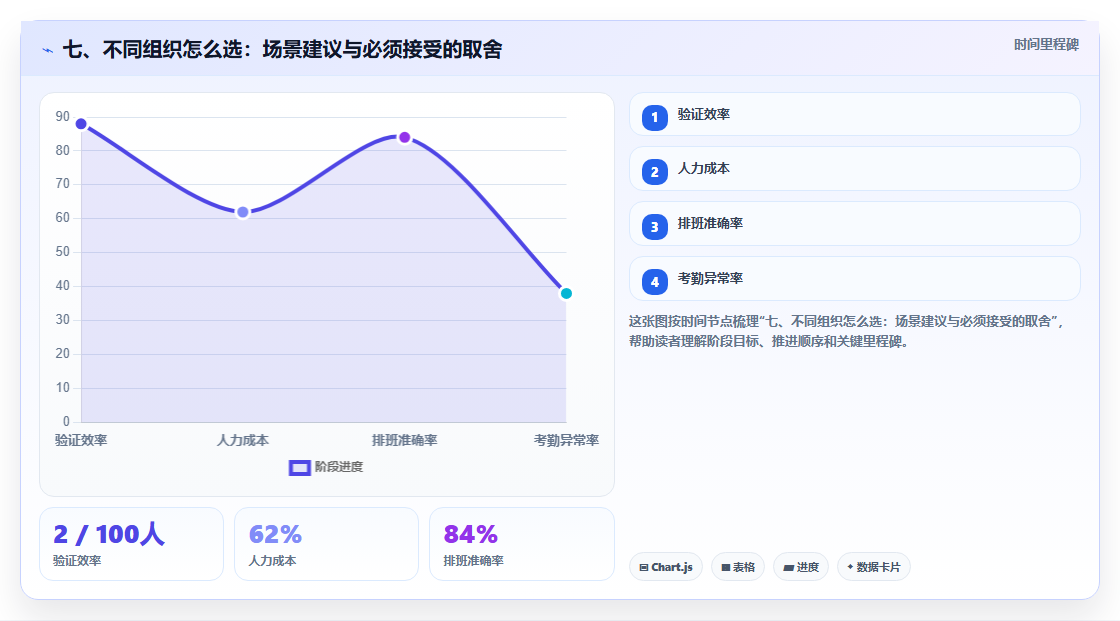Select the 人力成本 milestone row
The image size is (1120, 621).
point(854,169)
